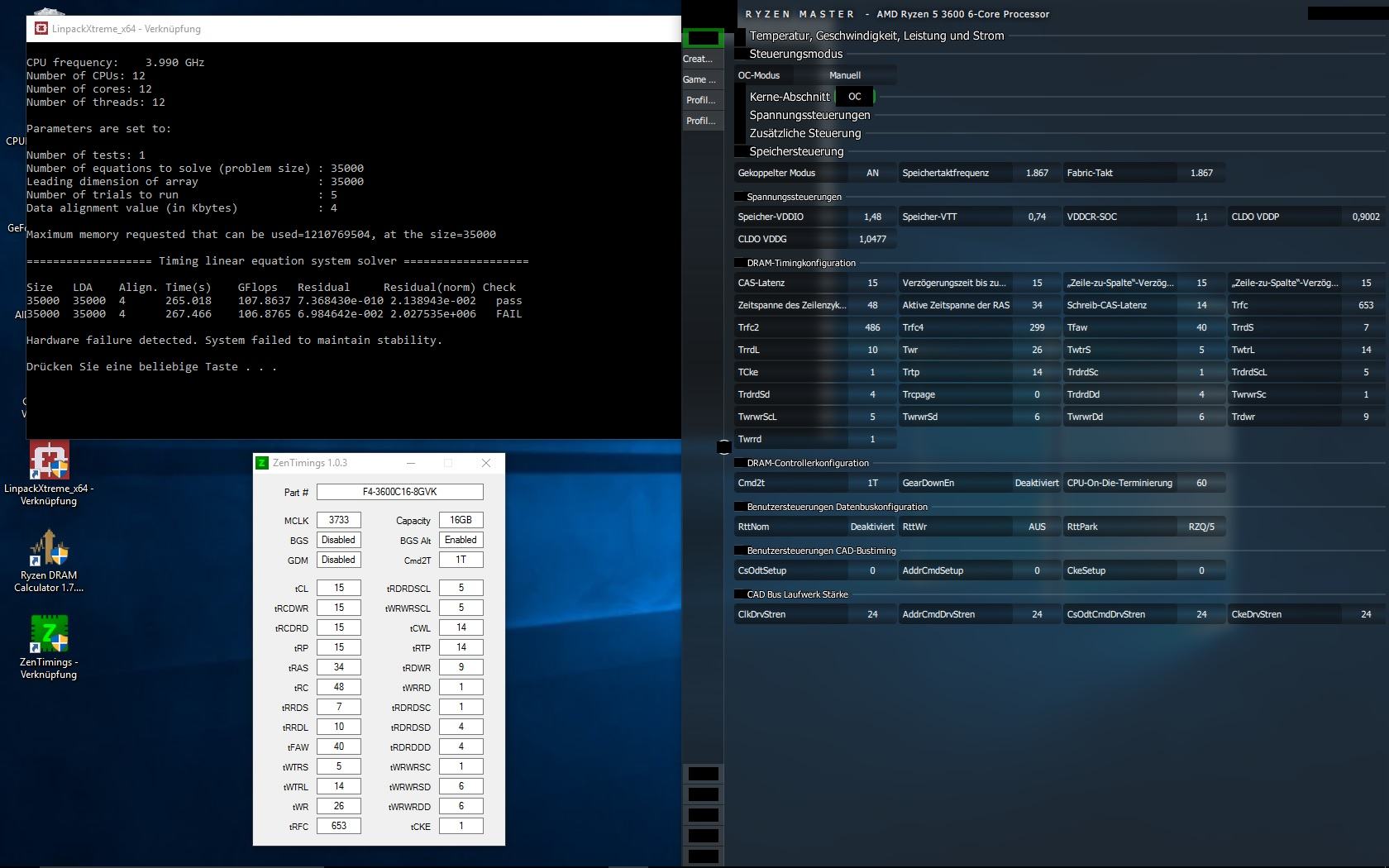Click Fabric-Takt 1.867 value

coord(1201,173)
